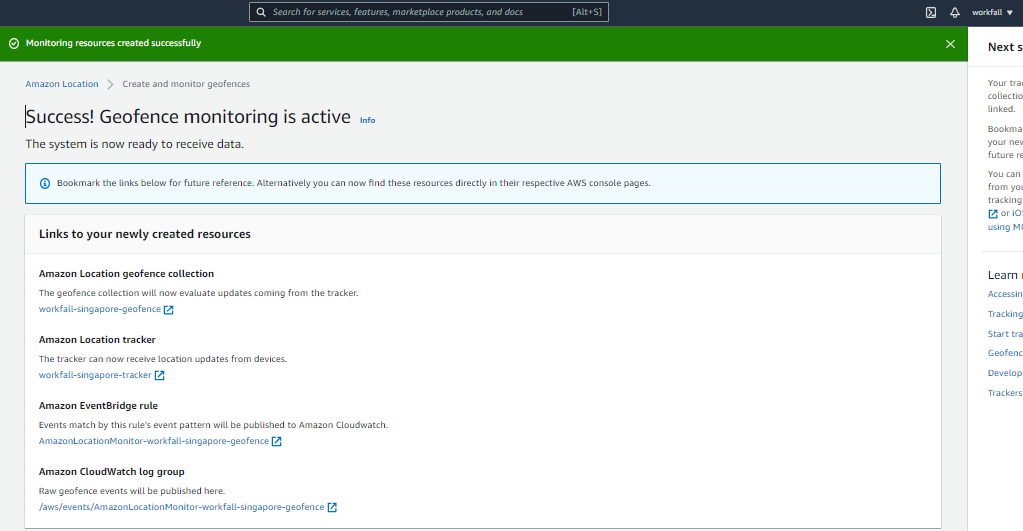The image size is (1023, 531).
Task: Click the 'Success! Geofence monitoring is active' heading
Action: pyautogui.click(x=188, y=117)
